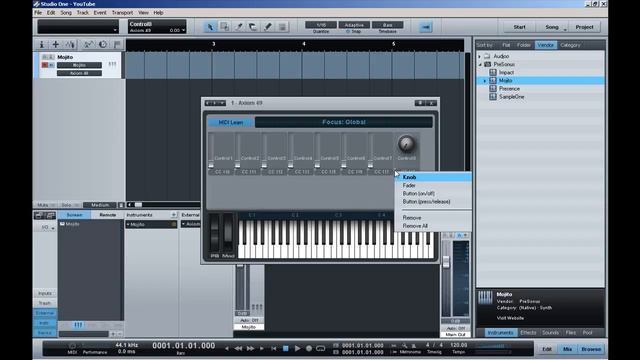
Task: Click the Edit view button
Action: tap(547, 349)
